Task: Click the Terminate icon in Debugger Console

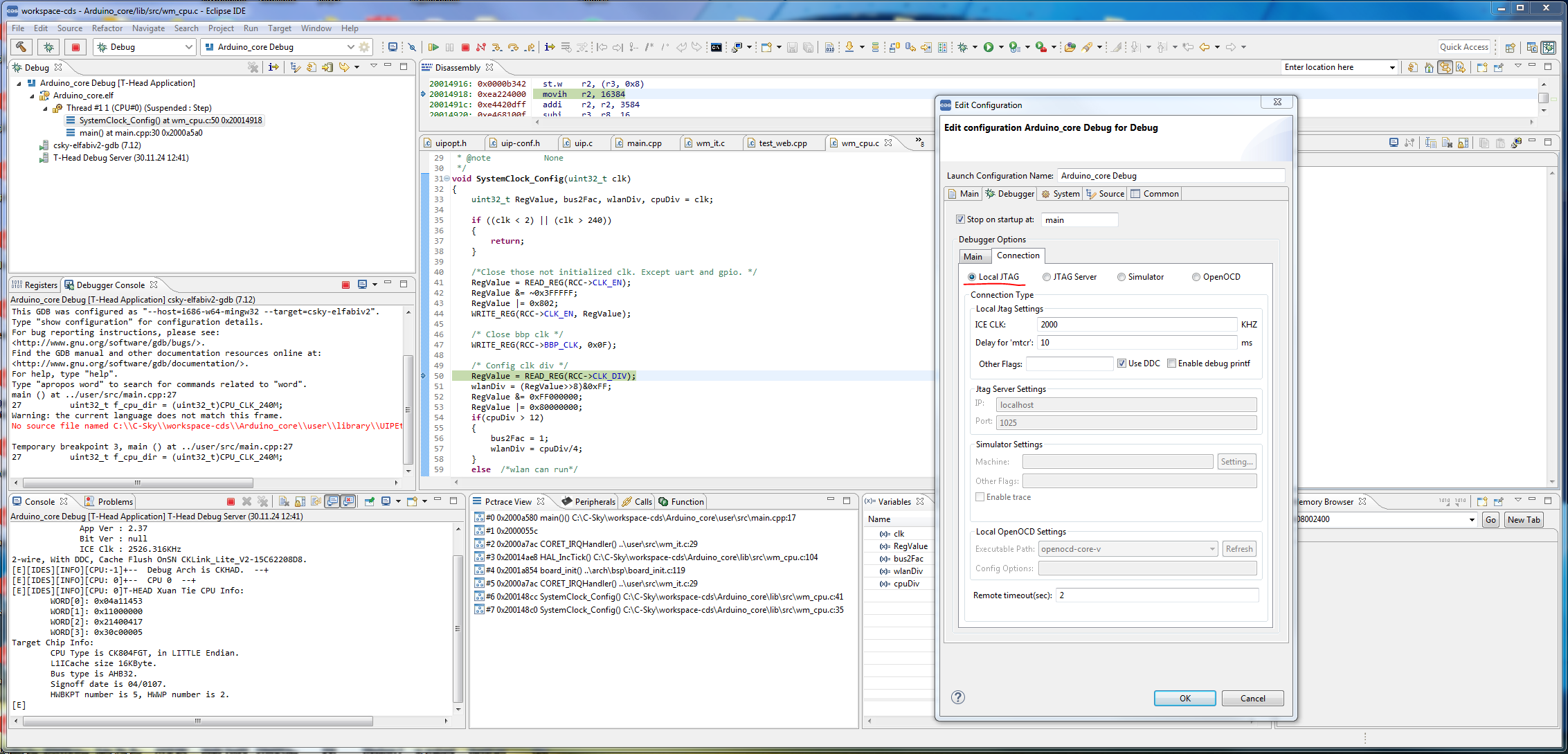Action: click(346, 285)
